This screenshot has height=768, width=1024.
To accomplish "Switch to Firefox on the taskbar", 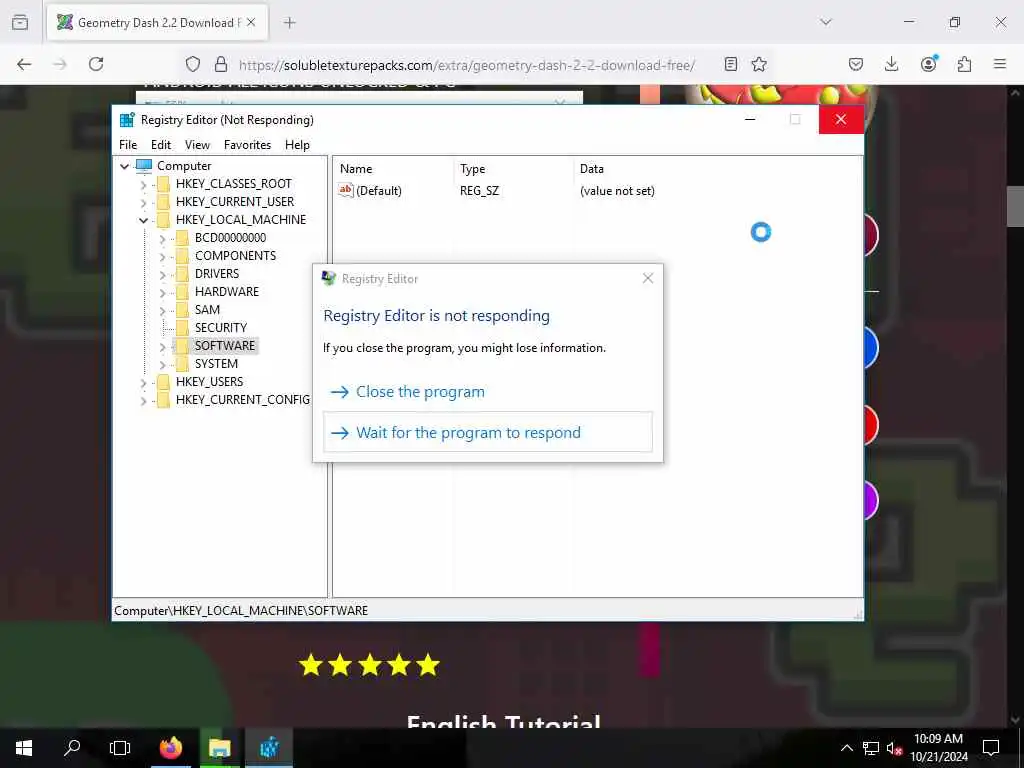I will click(x=171, y=748).
